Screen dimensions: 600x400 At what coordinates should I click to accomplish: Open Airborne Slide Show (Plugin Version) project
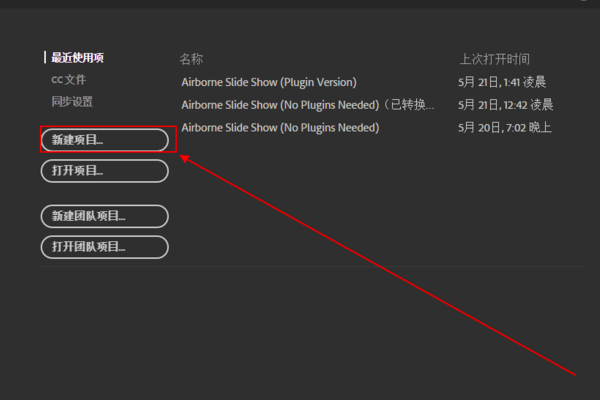click(x=268, y=82)
